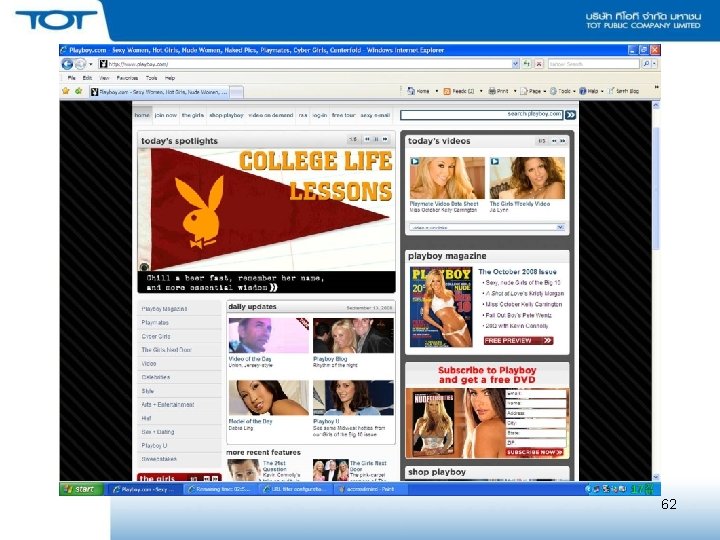
Task: Click 'log-in' navigation link
Action: [x=320, y=115]
